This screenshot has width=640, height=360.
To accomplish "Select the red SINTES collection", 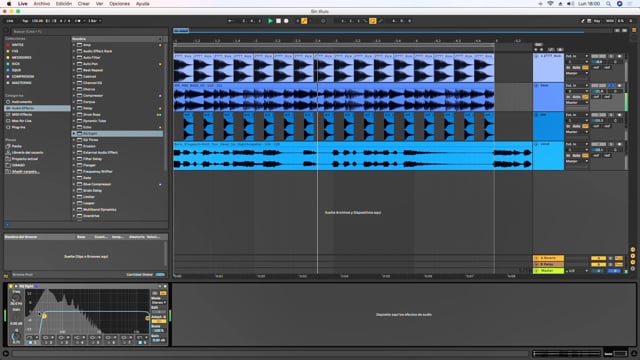I will coord(18,45).
